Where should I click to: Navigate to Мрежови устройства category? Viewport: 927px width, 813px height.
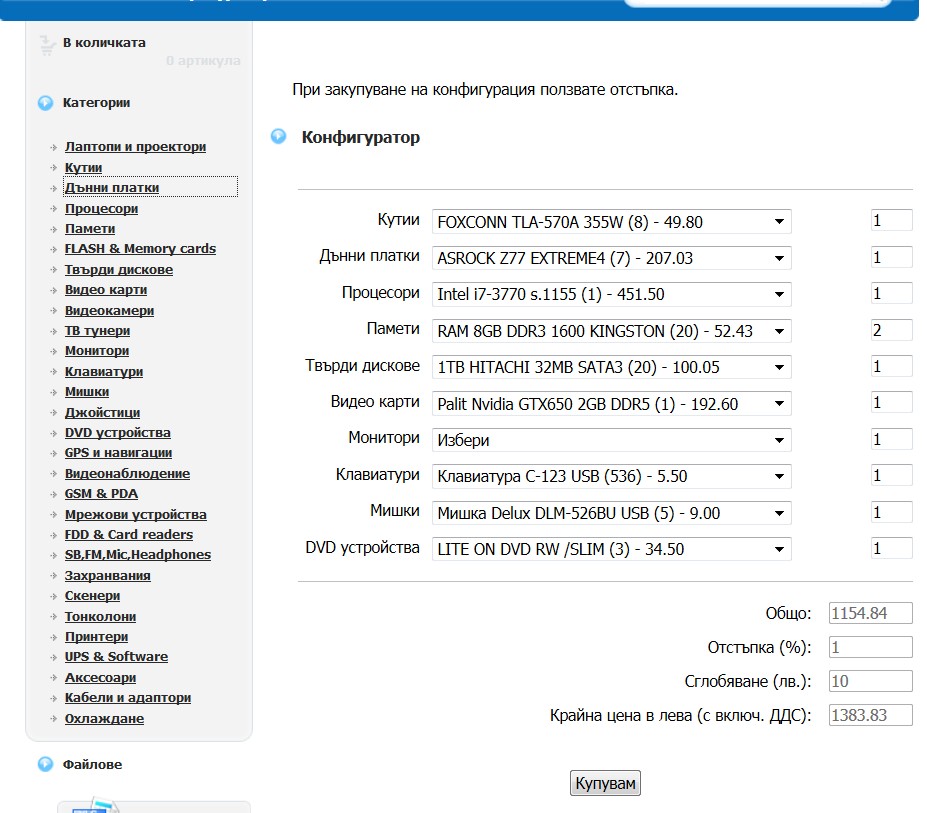[136, 515]
